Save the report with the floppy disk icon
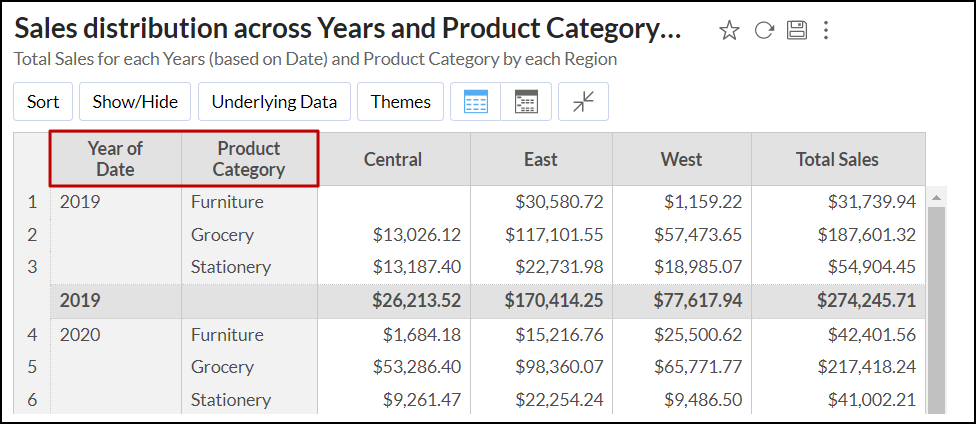Screen dimensions: 976x424 tap(796, 30)
